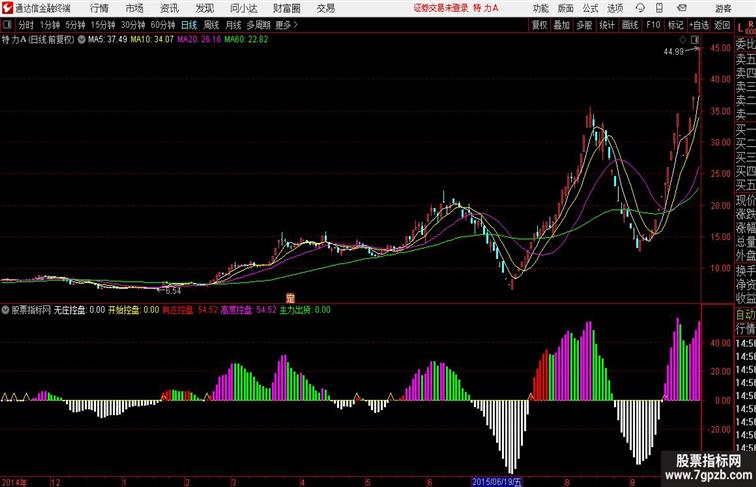The height and width of the screenshot is (487, 756).
Task: Click the 标记 mark button
Action: click(x=675, y=25)
